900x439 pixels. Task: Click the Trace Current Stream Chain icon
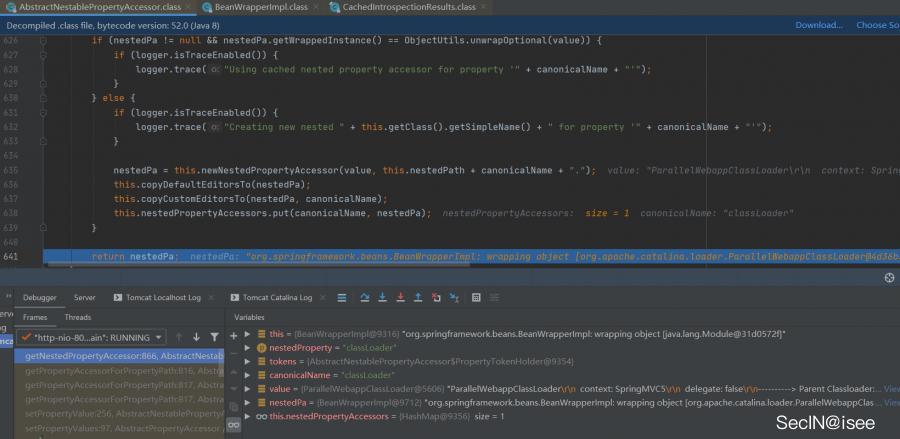494,297
